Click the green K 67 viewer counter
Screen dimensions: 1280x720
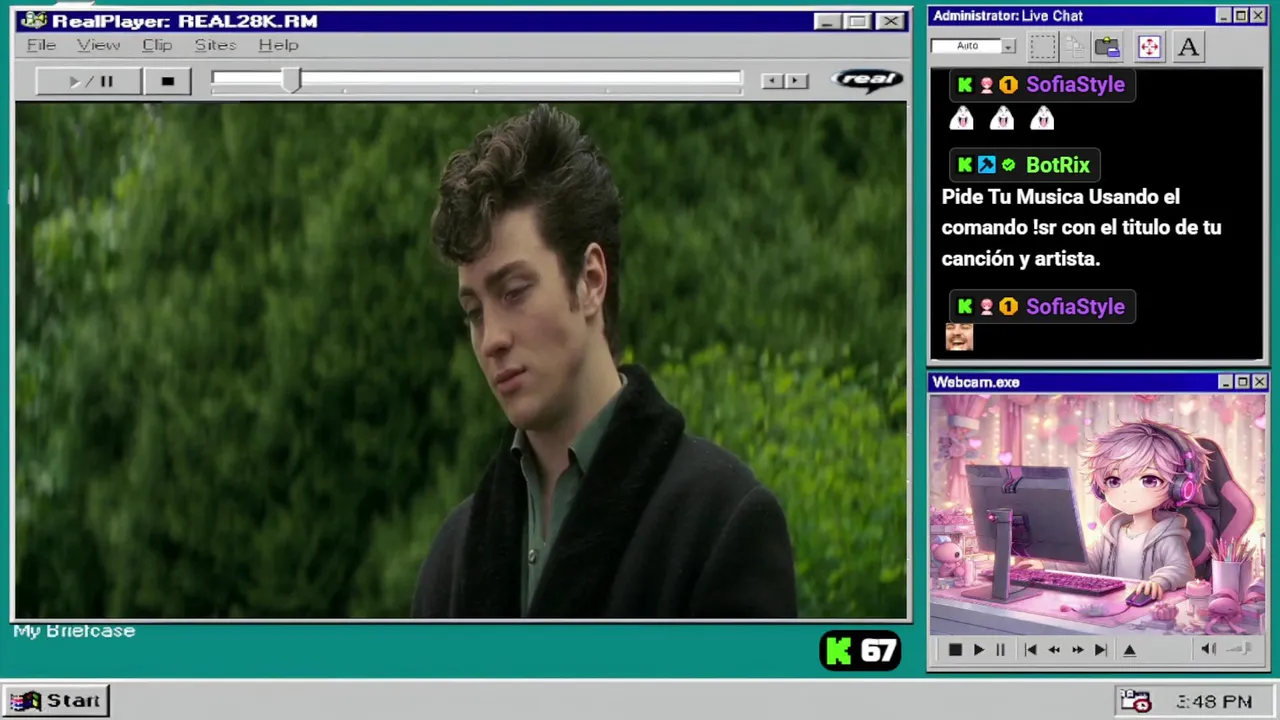pos(860,651)
